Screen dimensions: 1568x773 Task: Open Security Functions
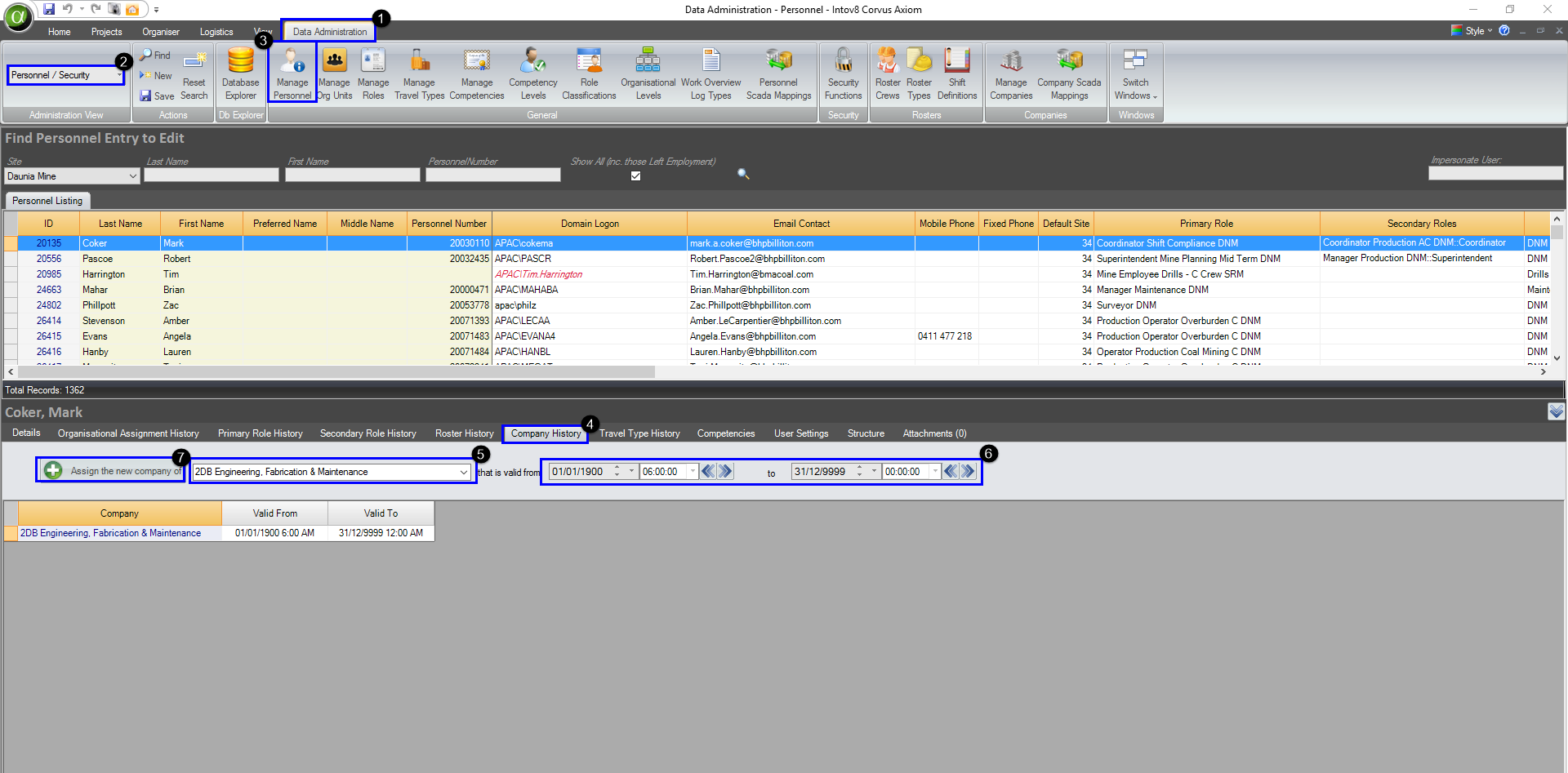click(x=844, y=73)
